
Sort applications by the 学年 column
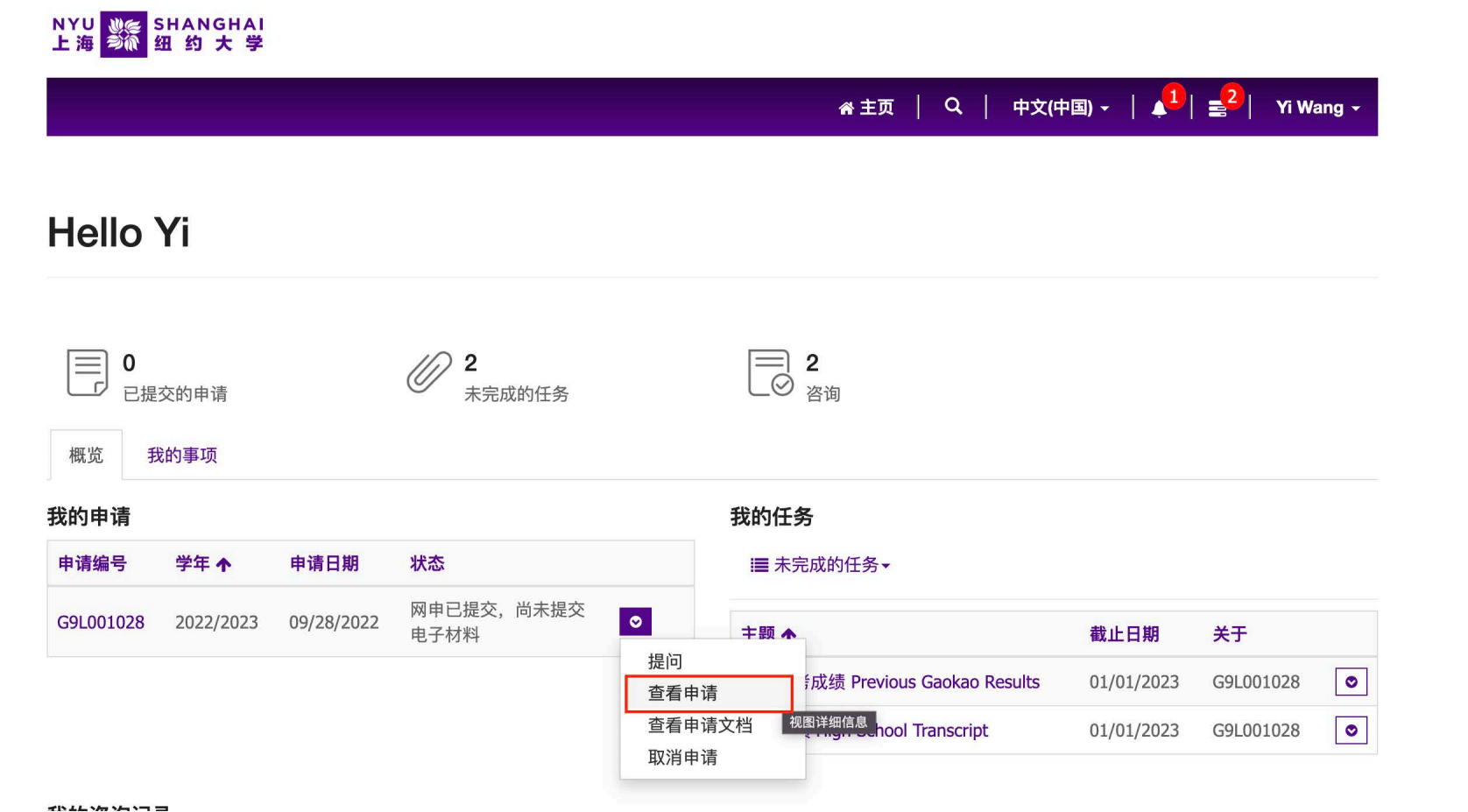[x=201, y=563]
